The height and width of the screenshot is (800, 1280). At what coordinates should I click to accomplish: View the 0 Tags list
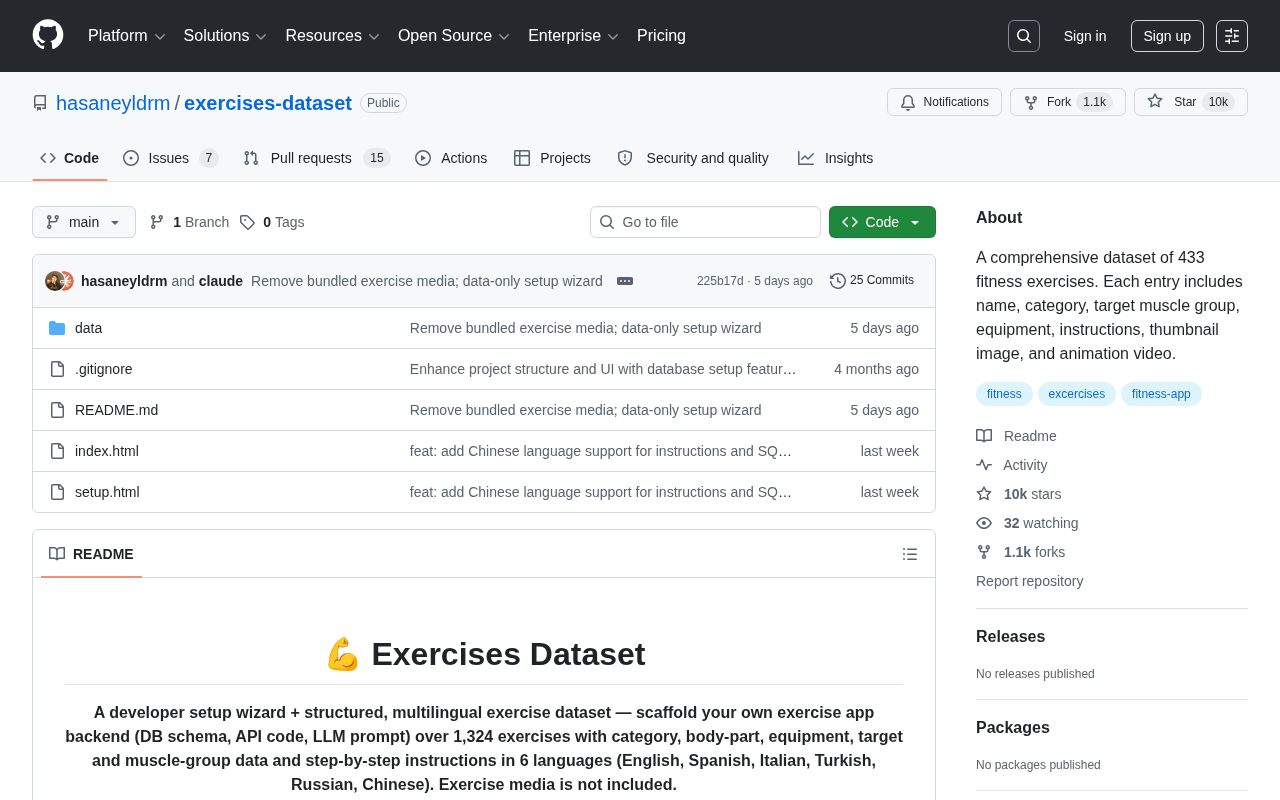coord(272,222)
